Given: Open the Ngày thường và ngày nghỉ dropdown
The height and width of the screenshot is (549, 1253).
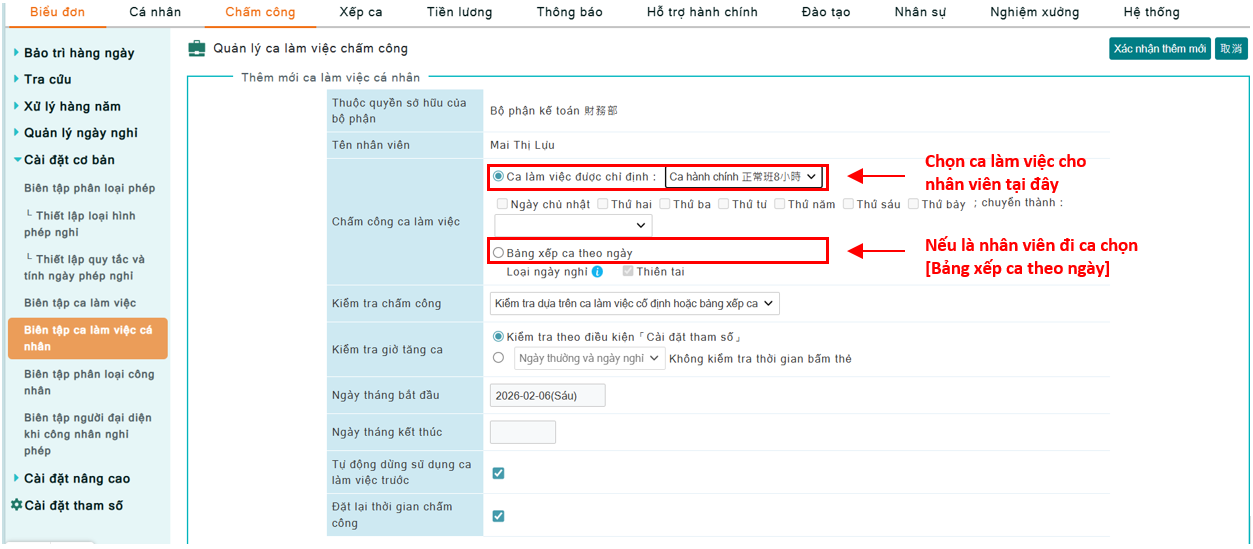Looking at the screenshot, I should tap(589, 359).
